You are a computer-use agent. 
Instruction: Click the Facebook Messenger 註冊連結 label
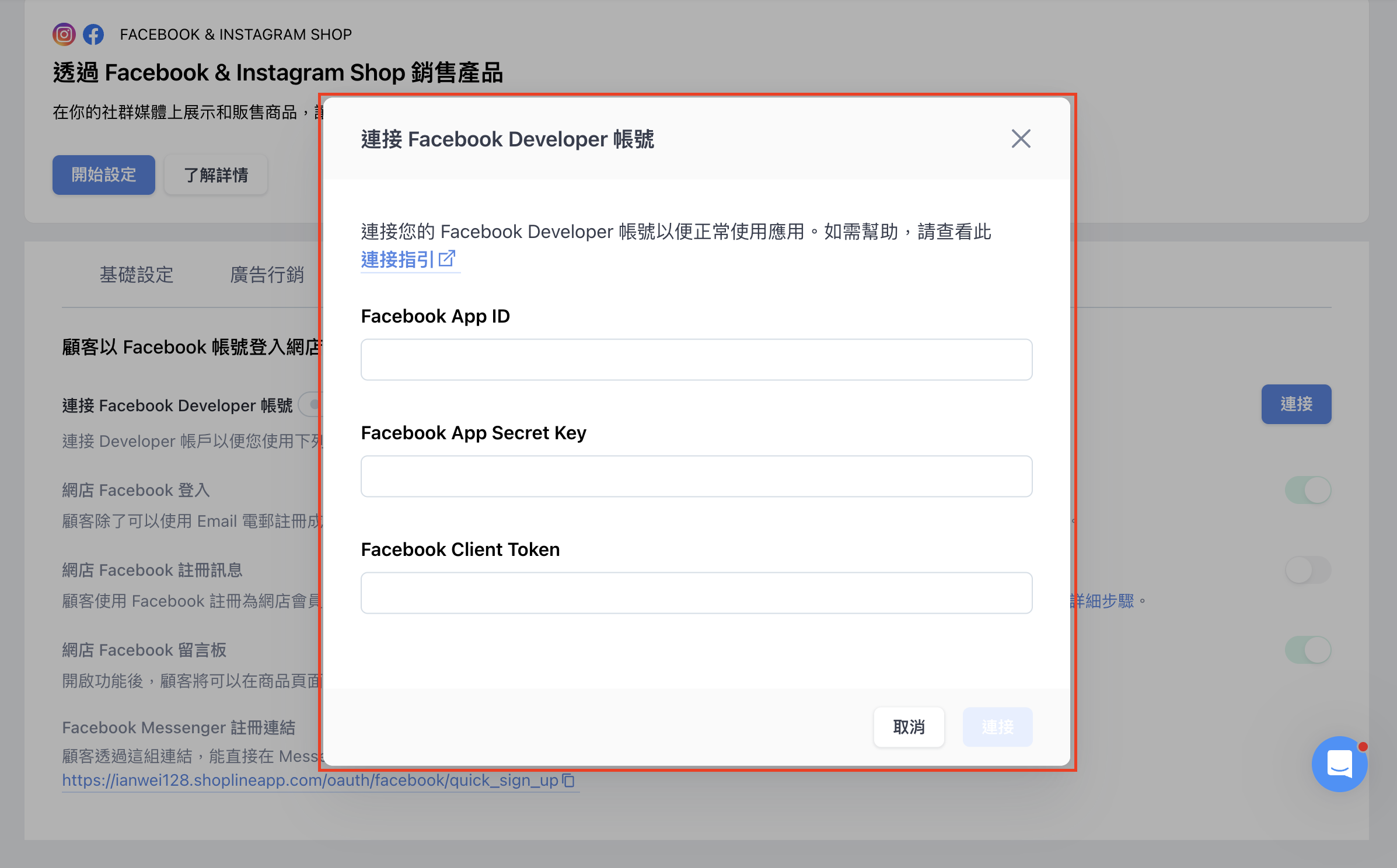(179, 727)
